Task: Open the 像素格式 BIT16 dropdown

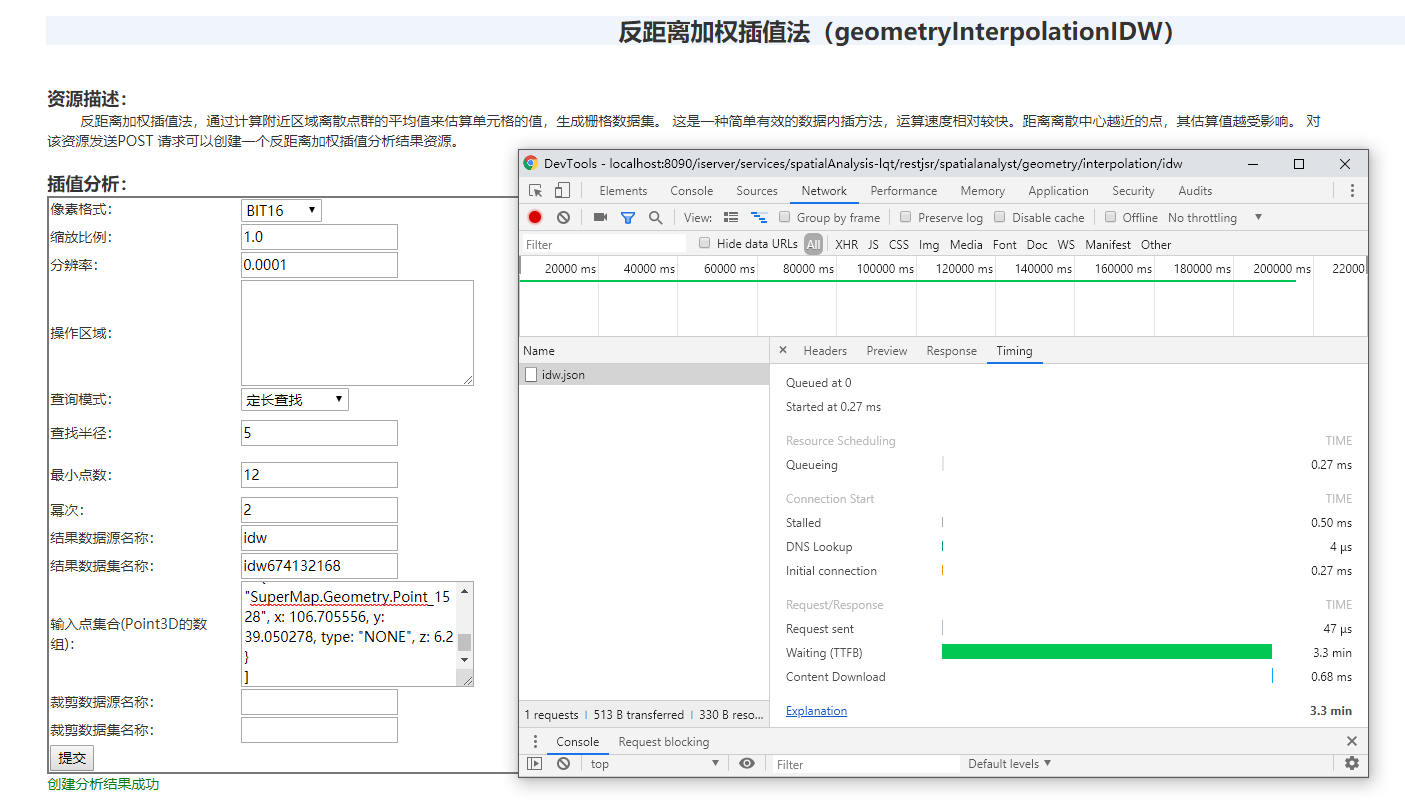Action: pyautogui.click(x=281, y=210)
